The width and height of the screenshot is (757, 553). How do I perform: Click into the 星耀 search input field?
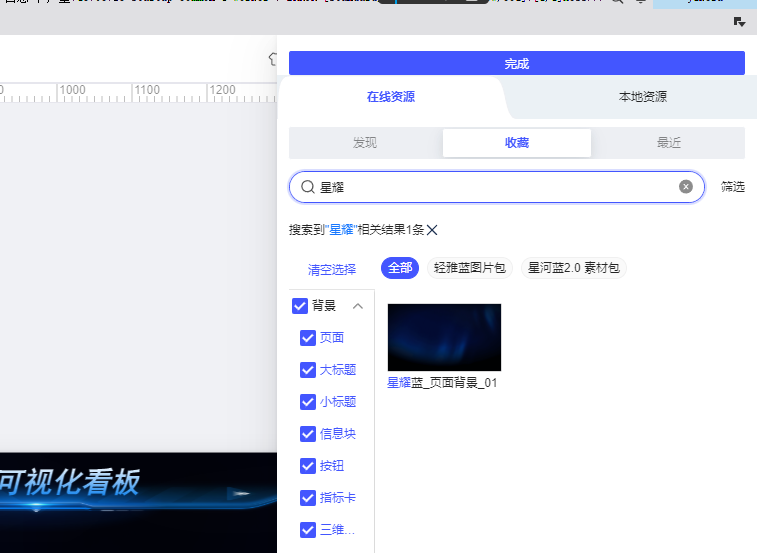coord(495,187)
